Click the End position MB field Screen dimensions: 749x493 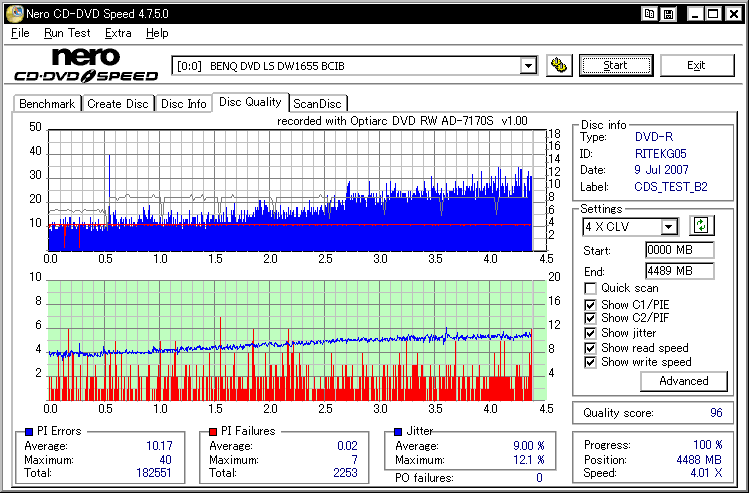click(x=679, y=271)
